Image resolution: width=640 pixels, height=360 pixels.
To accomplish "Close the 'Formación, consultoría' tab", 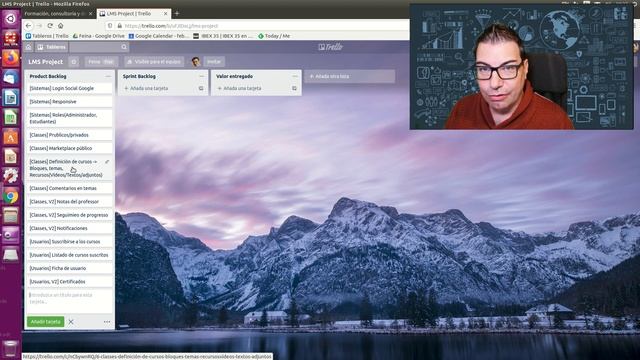I will [x=91, y=14].
